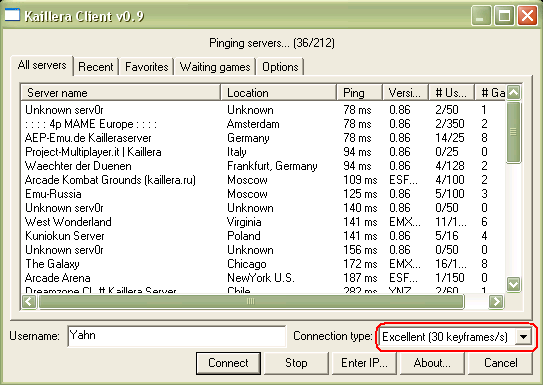543x385 pixels.
Task: Click the Amsterdam location cell
Action: 253,124
